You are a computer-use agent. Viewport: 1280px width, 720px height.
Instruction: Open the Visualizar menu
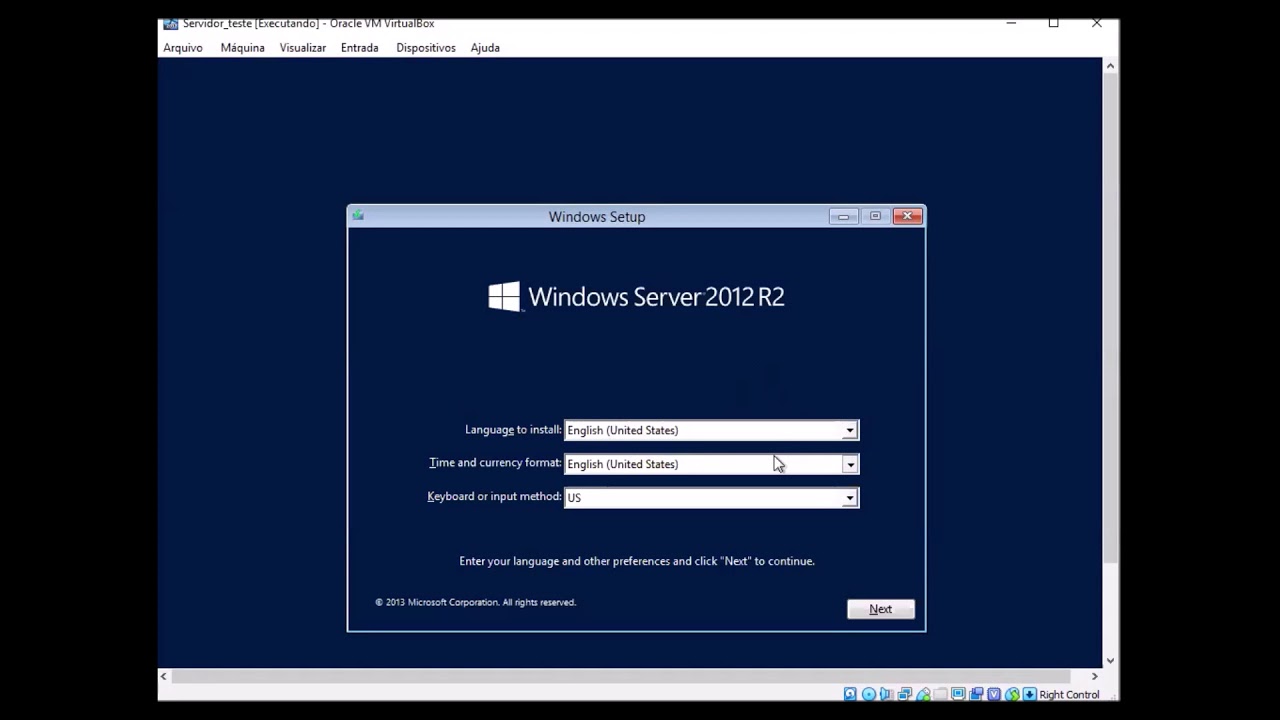[303, 47]
